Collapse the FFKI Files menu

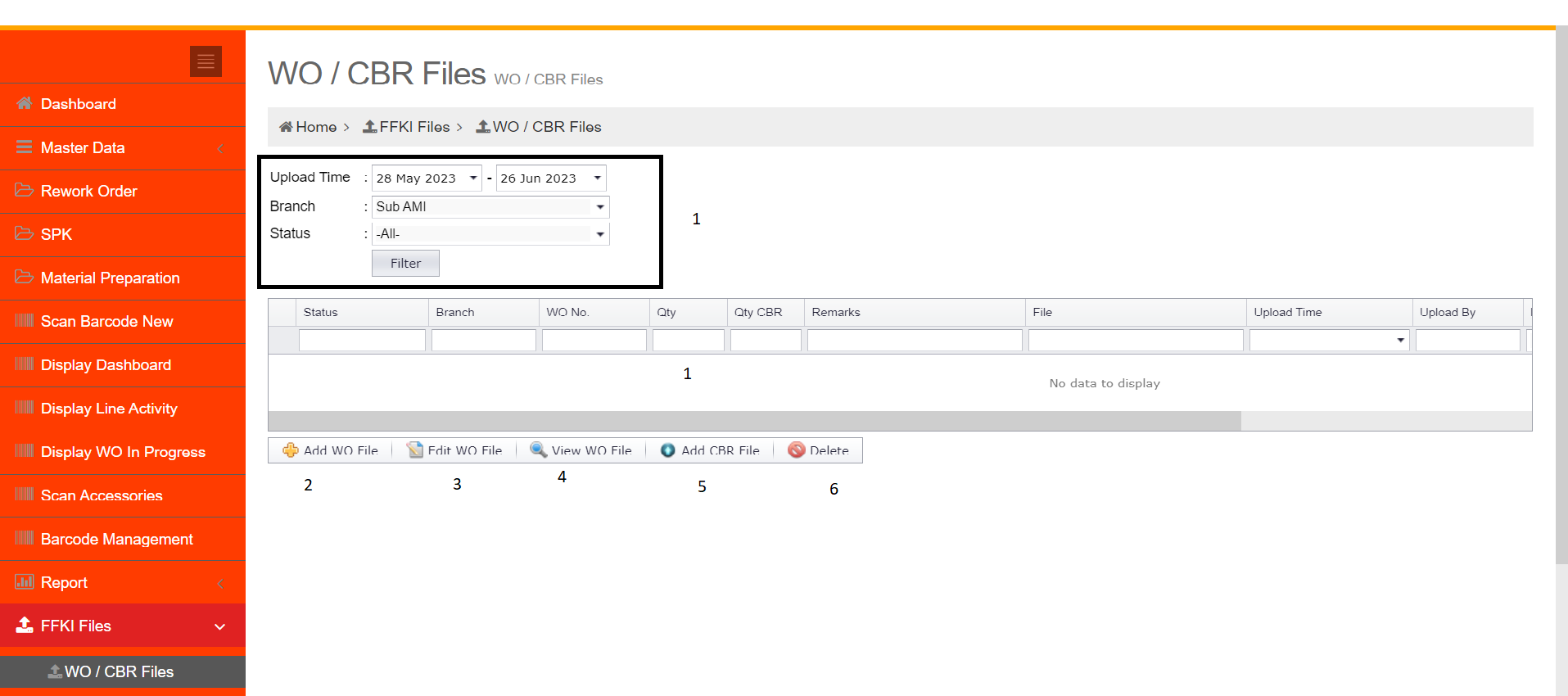123,626
